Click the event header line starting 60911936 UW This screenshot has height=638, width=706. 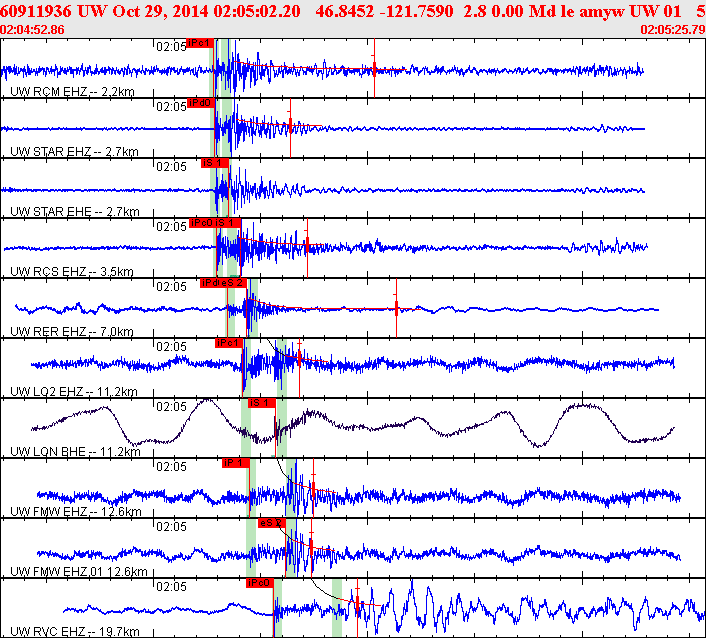tap(353, 11)
